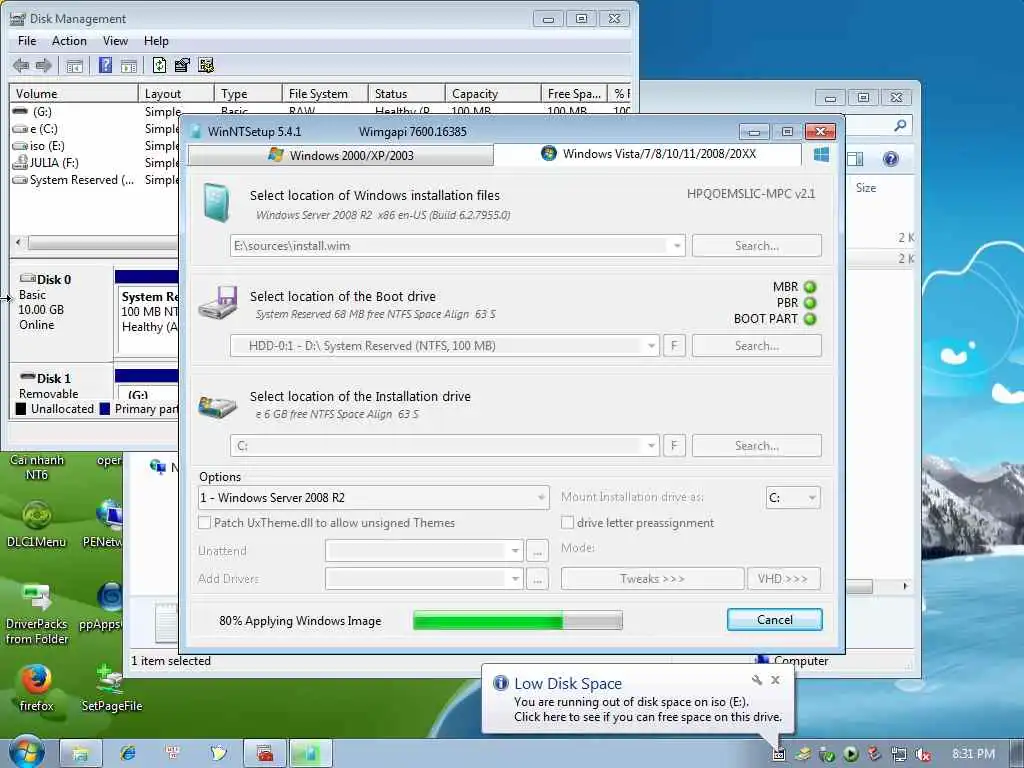Viewport: 1024px width, 768px height.
Task: Click the Applying Windows Image progress bar
Action: pos(518,620)
